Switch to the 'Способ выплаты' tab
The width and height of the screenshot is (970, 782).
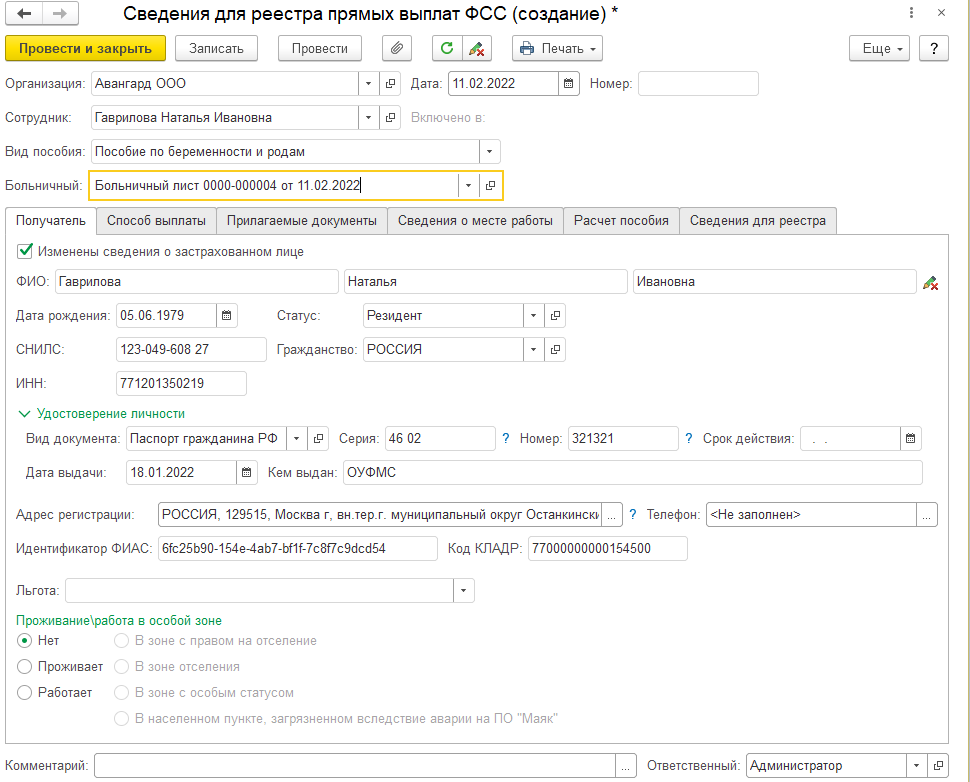(x=156, y=220)
